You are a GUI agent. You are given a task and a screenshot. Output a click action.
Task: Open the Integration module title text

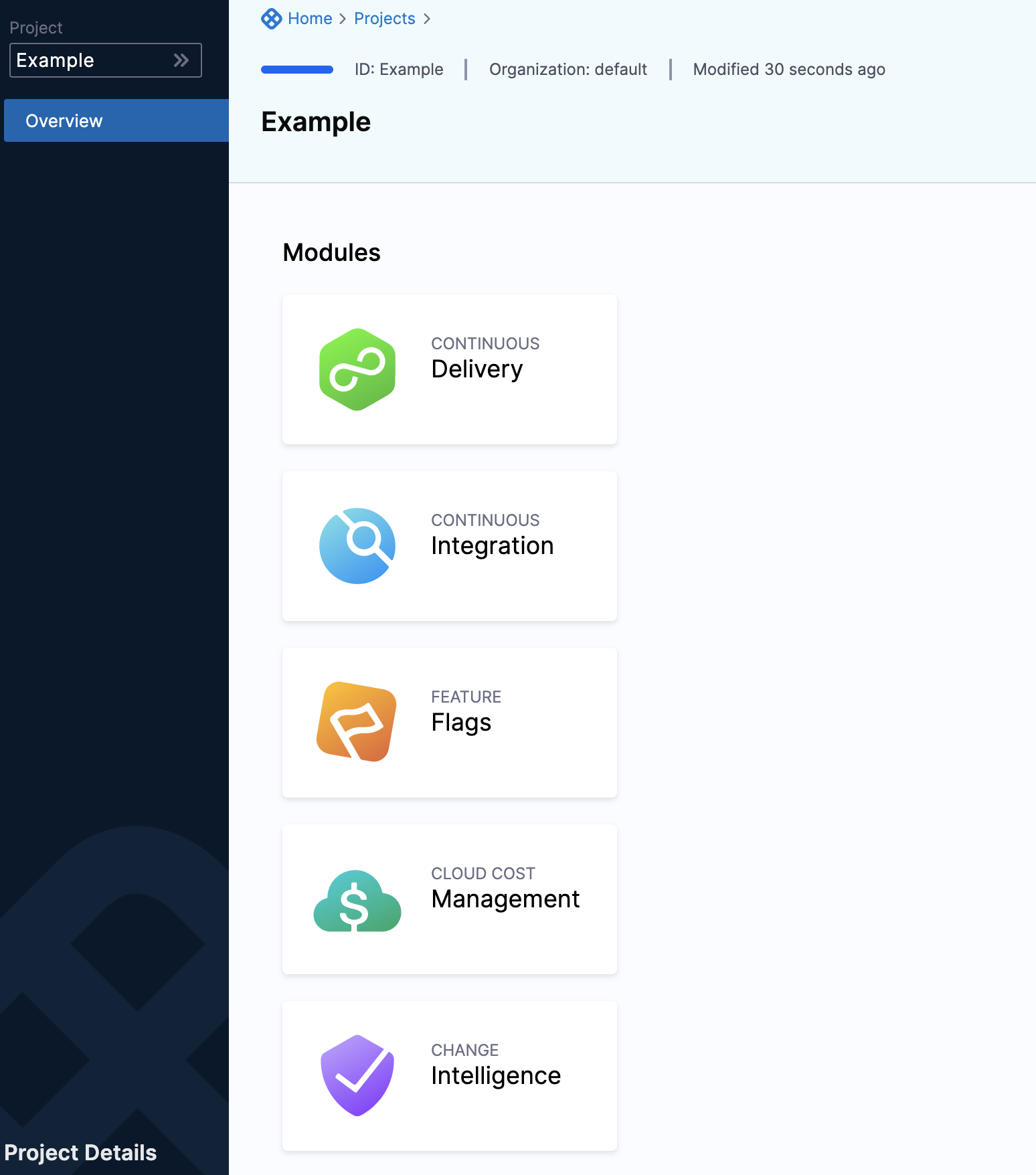coord(492,546)
